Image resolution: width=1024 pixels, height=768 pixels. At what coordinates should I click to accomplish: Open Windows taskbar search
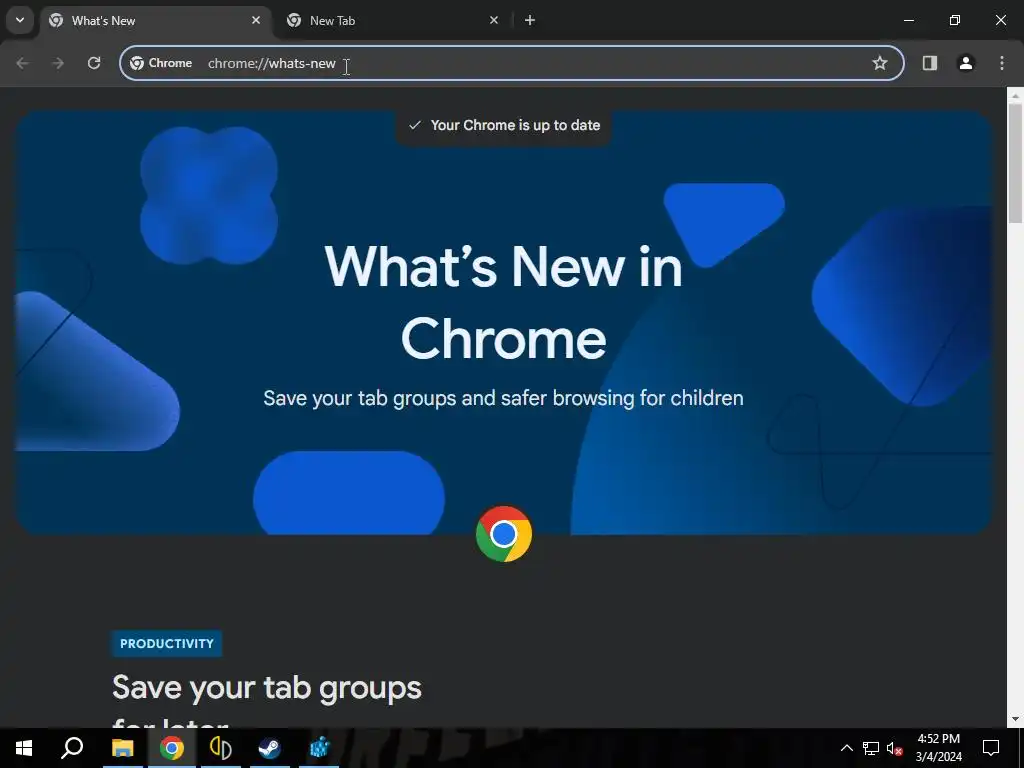[x=72, y=748]
